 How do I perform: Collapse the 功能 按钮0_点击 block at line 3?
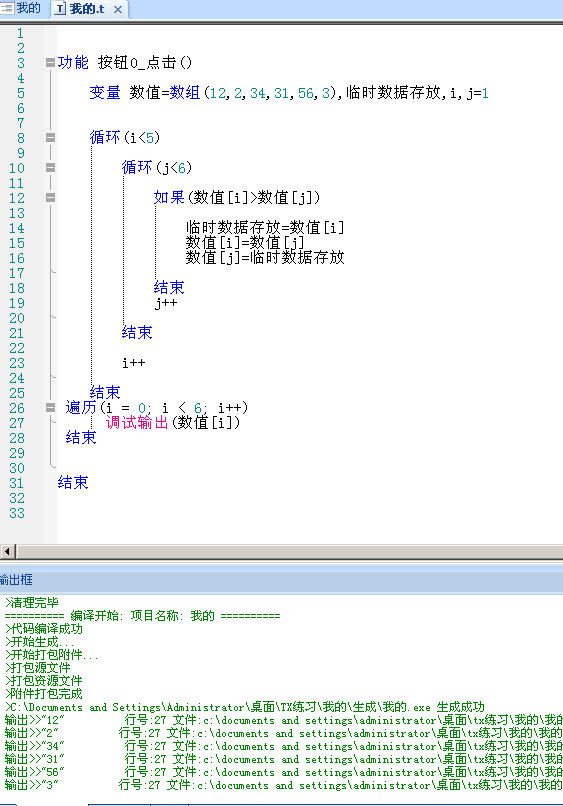(50, 63)
